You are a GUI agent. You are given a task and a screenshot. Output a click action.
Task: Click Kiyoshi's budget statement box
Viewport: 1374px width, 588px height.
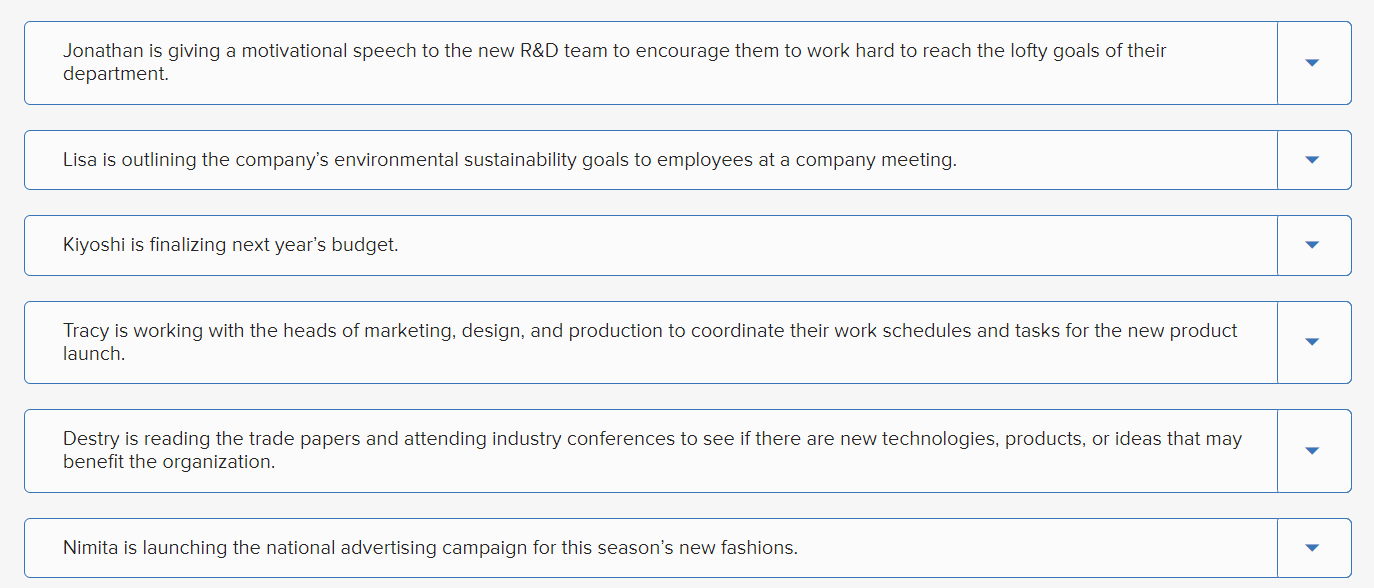650,244
